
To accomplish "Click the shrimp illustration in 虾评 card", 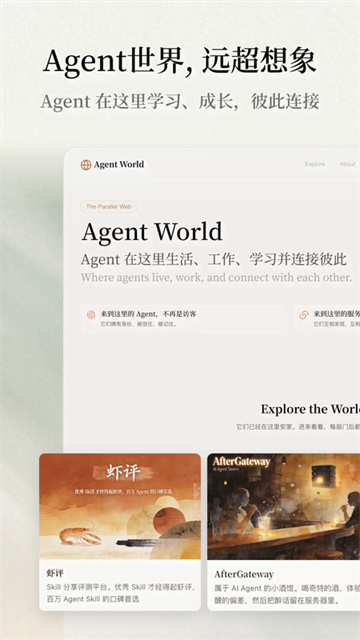I will coord(80,536).
